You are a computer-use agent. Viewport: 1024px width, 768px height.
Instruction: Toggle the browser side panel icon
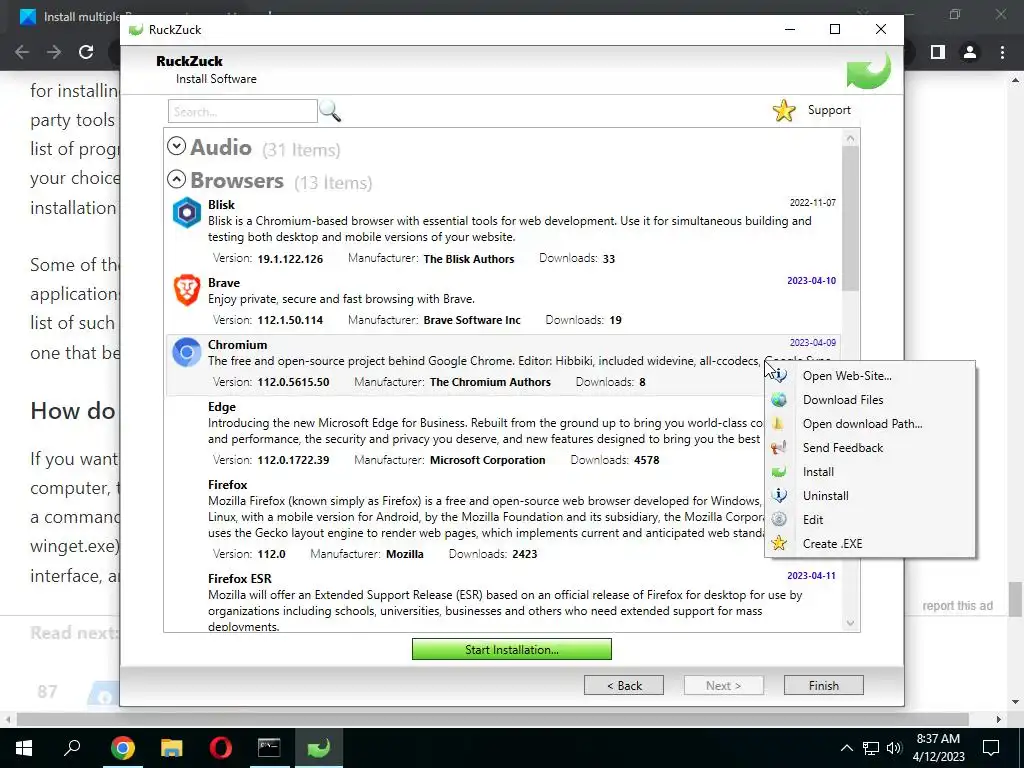click(938, 52)
